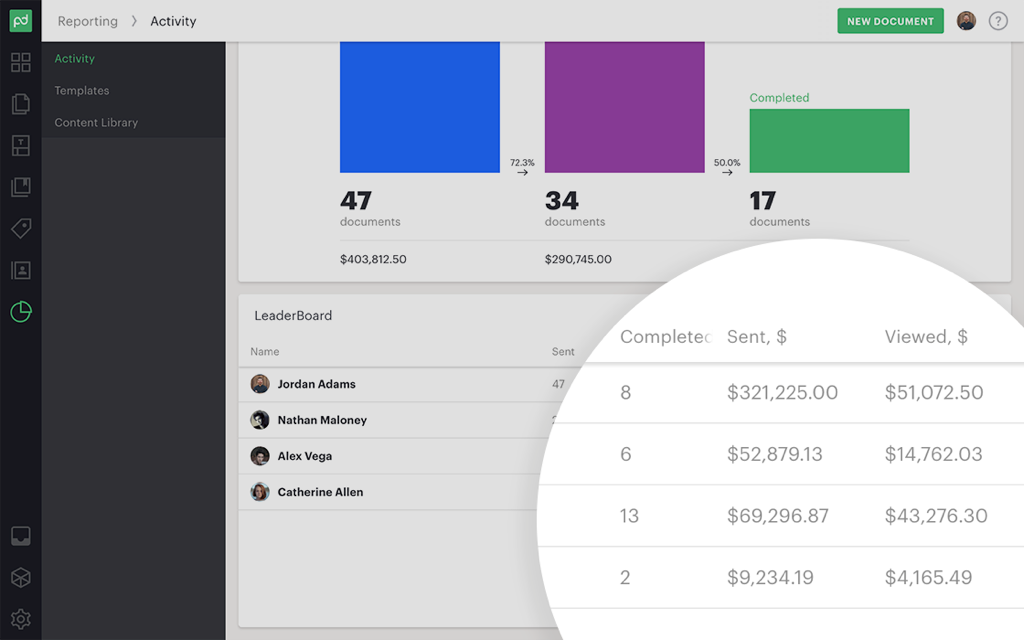Image resolution: width=1024 pixels, height=640 pixels.
Task: Click the 72.3% conversion rate label
Action: (522, 163)
